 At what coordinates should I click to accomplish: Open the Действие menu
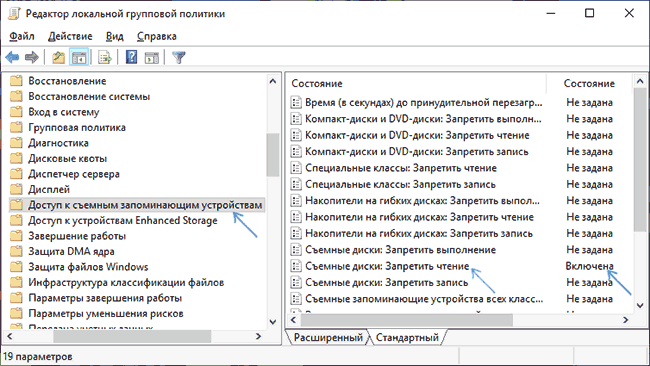click(x=70, y=36)
